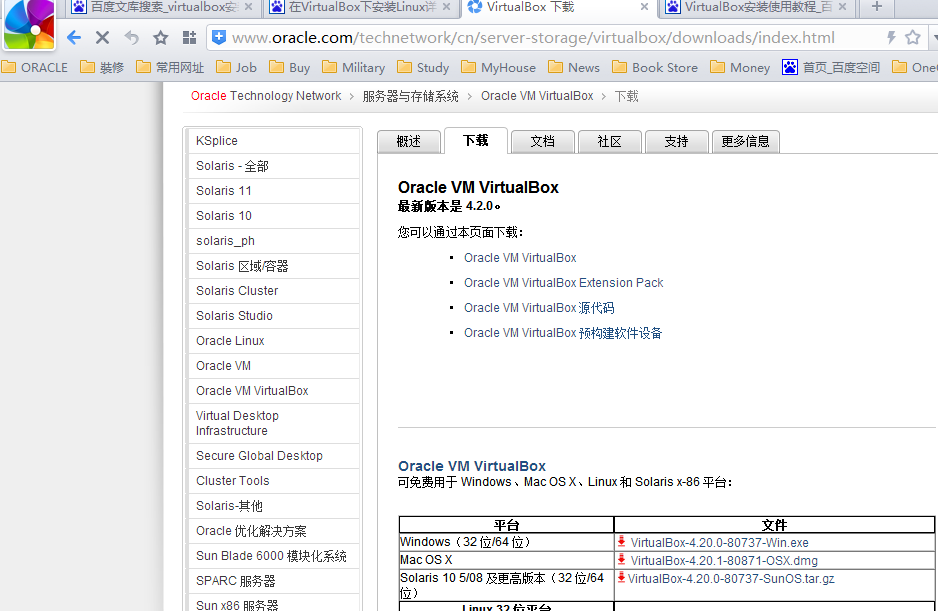Open Virtual Desktop Infrastructure sidebar item
The image size is (938, 611).
[x=273, y=423]
